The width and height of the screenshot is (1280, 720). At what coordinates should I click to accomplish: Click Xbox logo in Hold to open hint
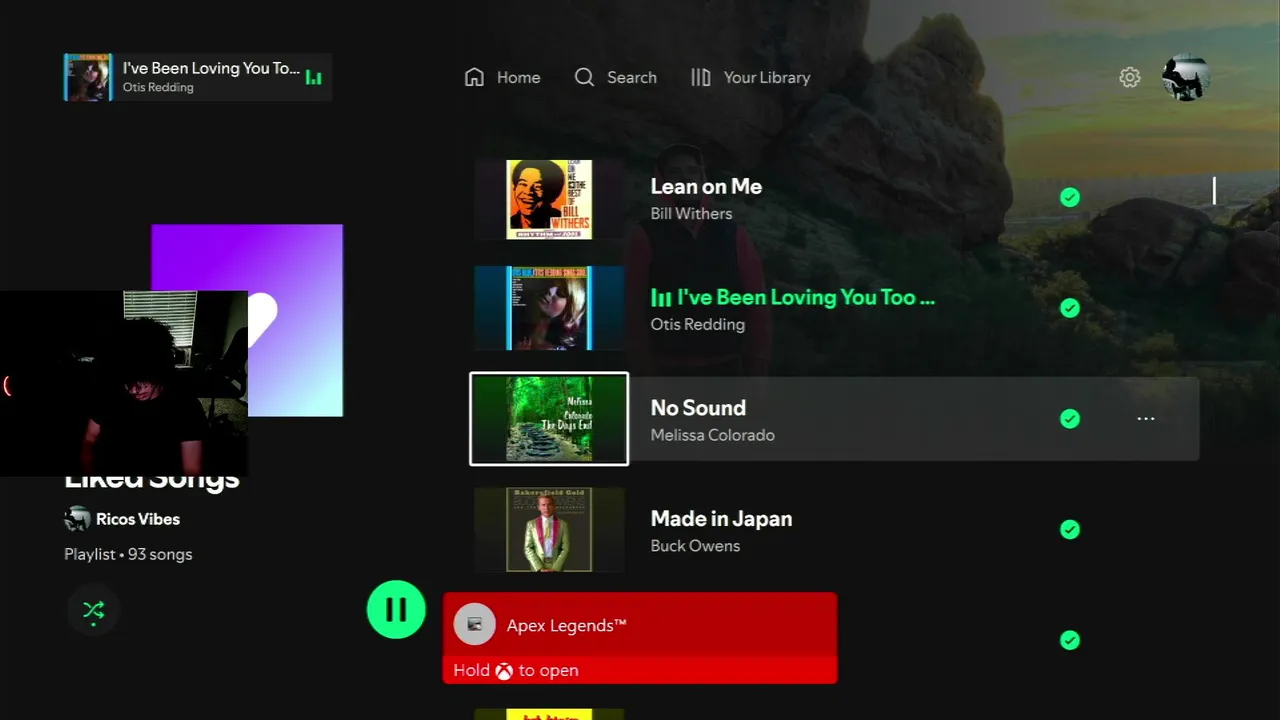tap(504, 671)
